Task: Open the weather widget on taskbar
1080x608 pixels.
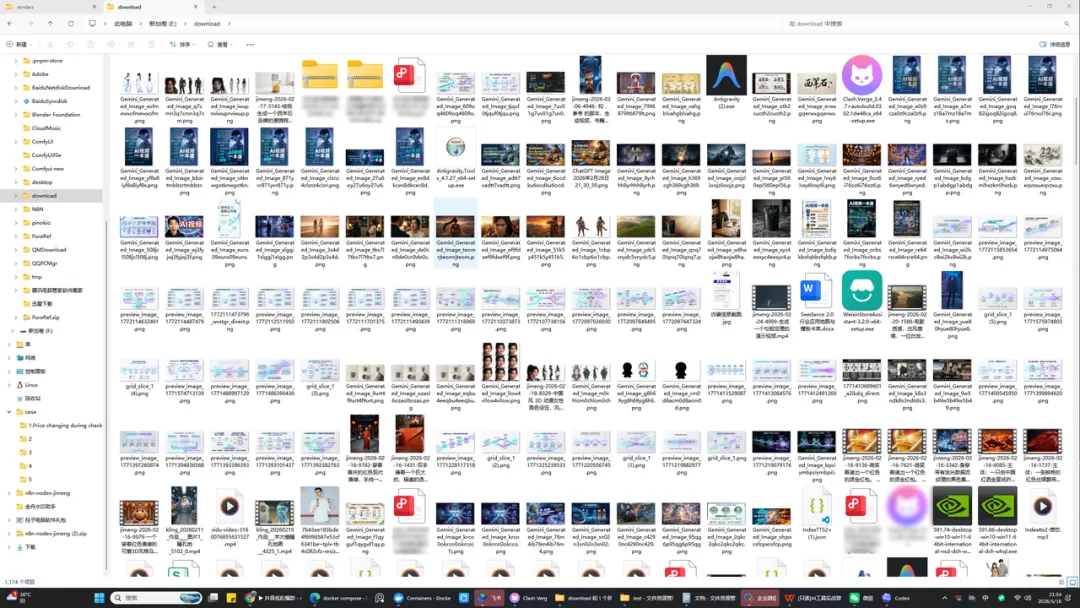Action: [19, 597]
